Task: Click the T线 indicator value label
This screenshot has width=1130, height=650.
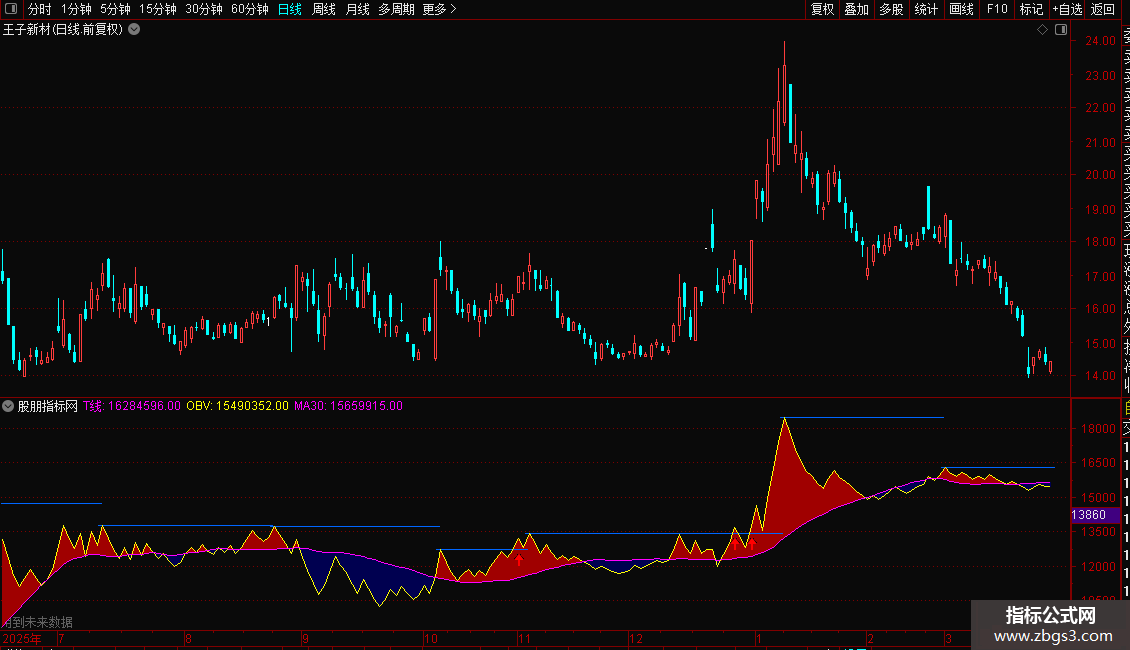Action: point(132,406)
